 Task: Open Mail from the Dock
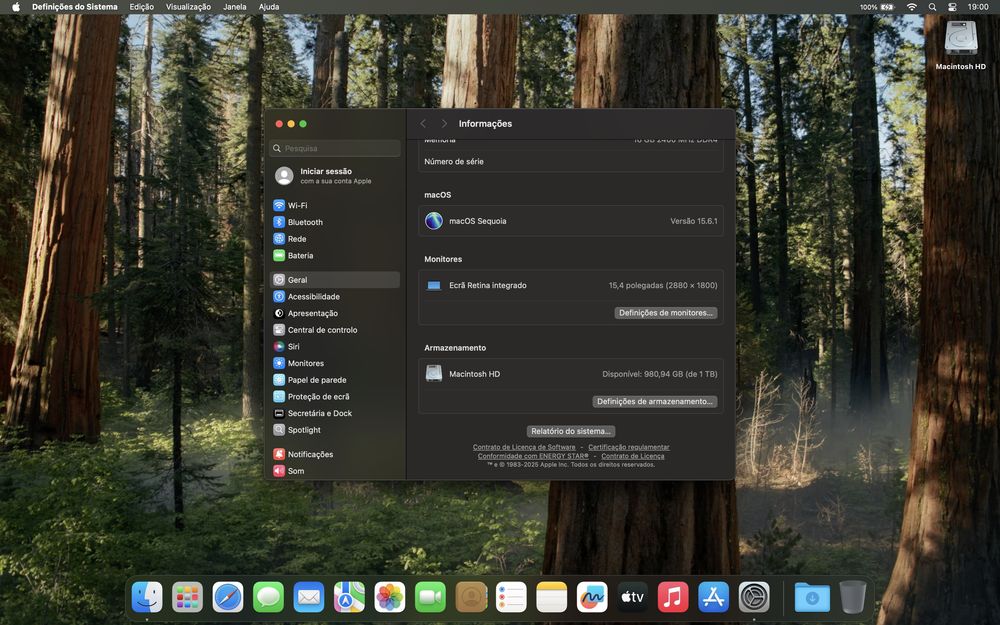click(x=309, y=598)
